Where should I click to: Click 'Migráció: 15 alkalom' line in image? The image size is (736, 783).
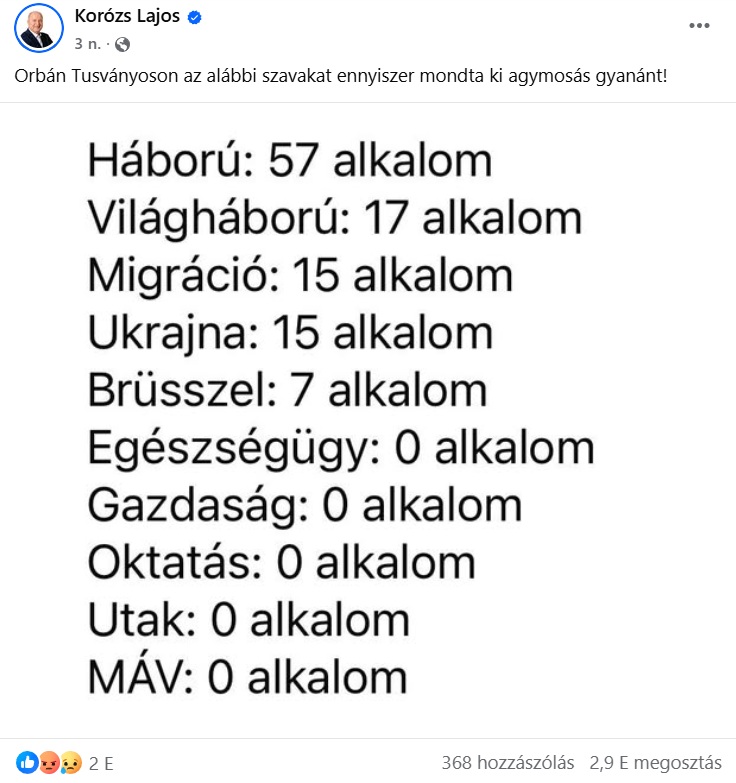click(x=301, y=276)
